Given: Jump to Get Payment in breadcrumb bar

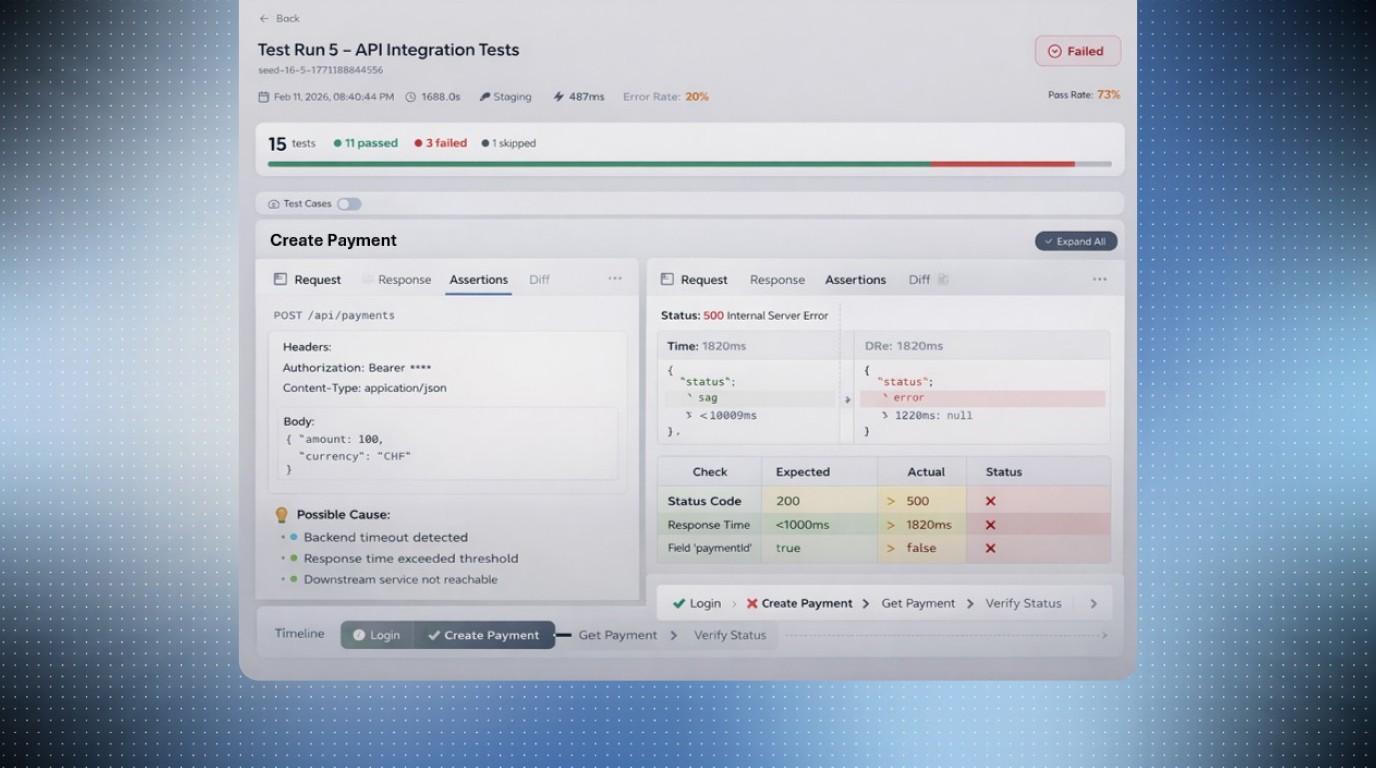Looking at the screenshot, I should click(918, 603).
